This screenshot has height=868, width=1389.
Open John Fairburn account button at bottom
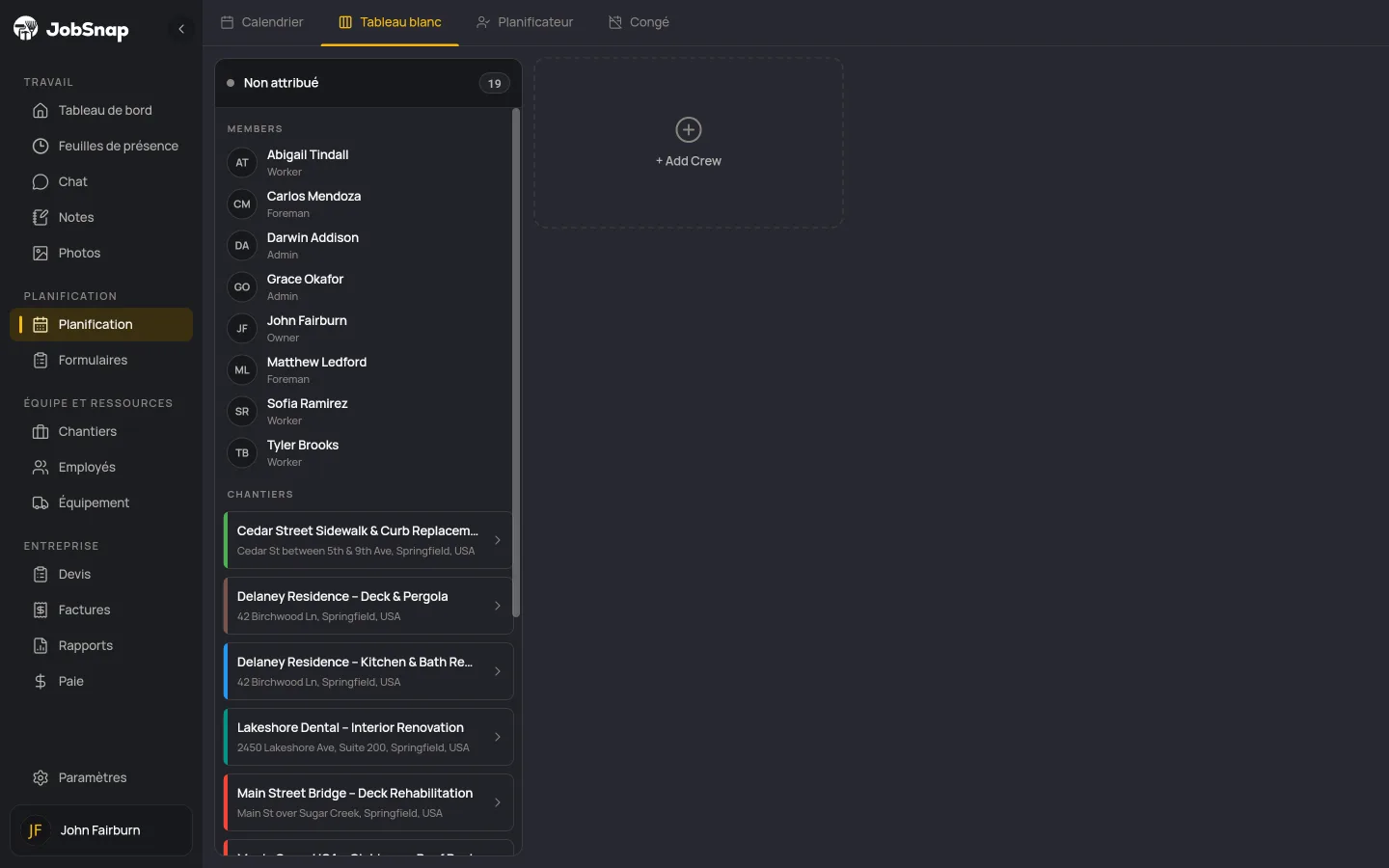pyautogui.click(x=101, y=830)
